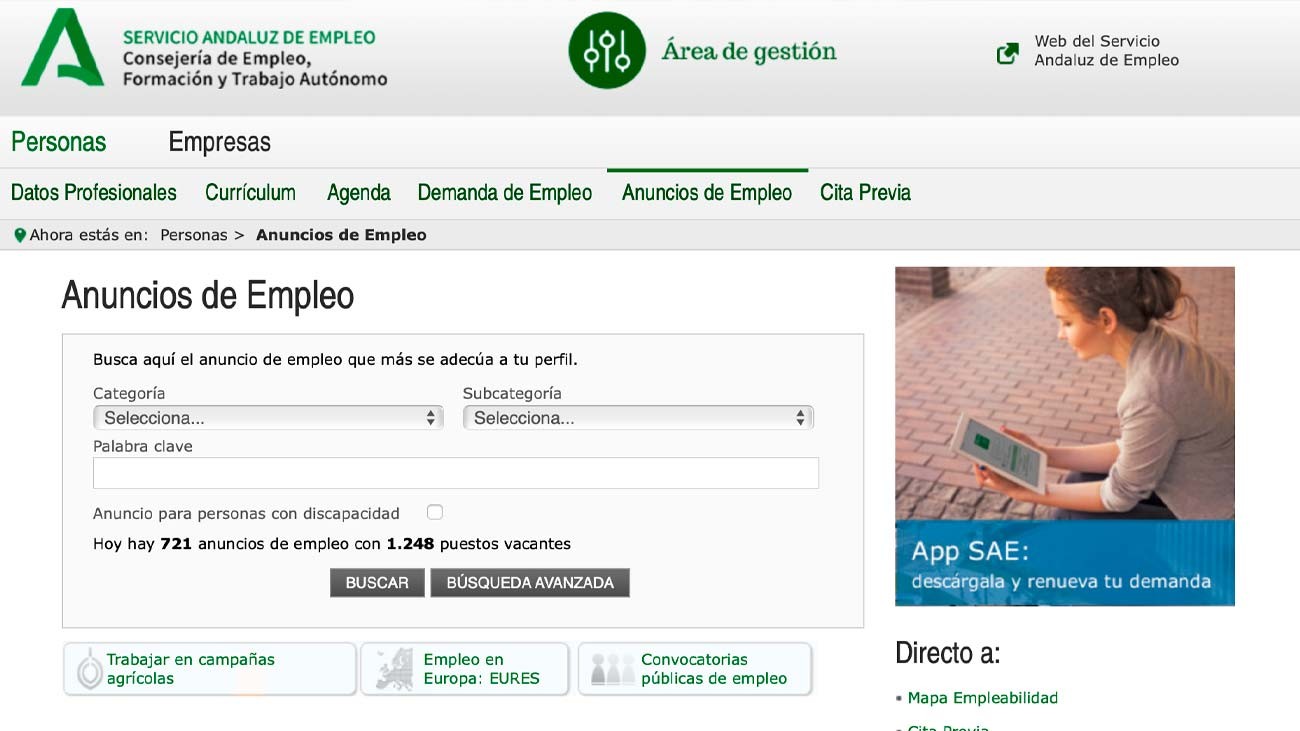This screenshot has height=731, width=1300.
Task: Open the Subcategoría dropdown
Action: point(638,418)
